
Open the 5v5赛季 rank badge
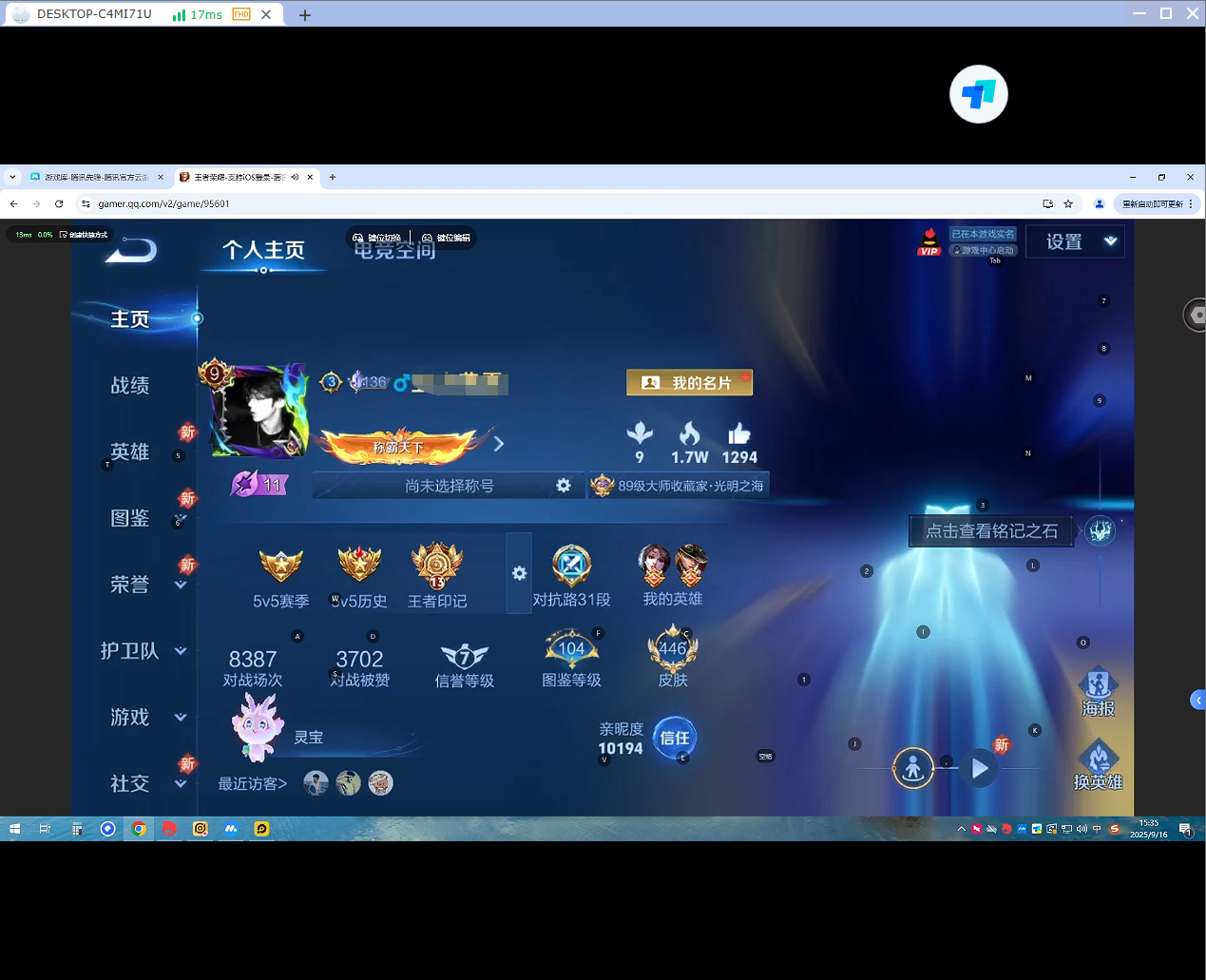tap(281, 567)
